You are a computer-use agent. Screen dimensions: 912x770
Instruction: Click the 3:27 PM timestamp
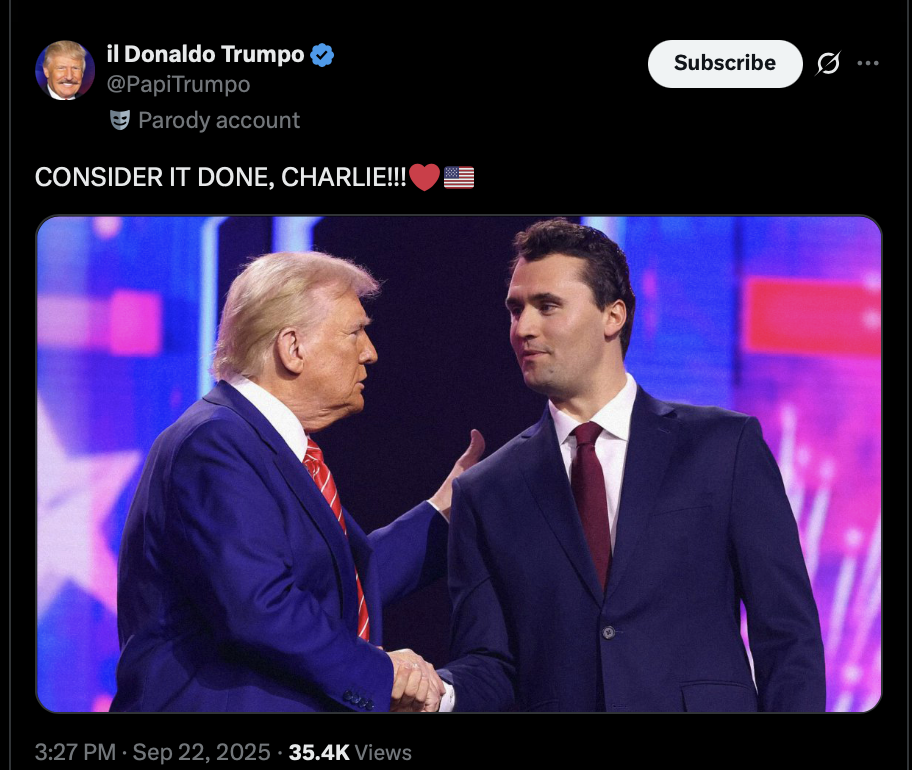click(75, 752)
